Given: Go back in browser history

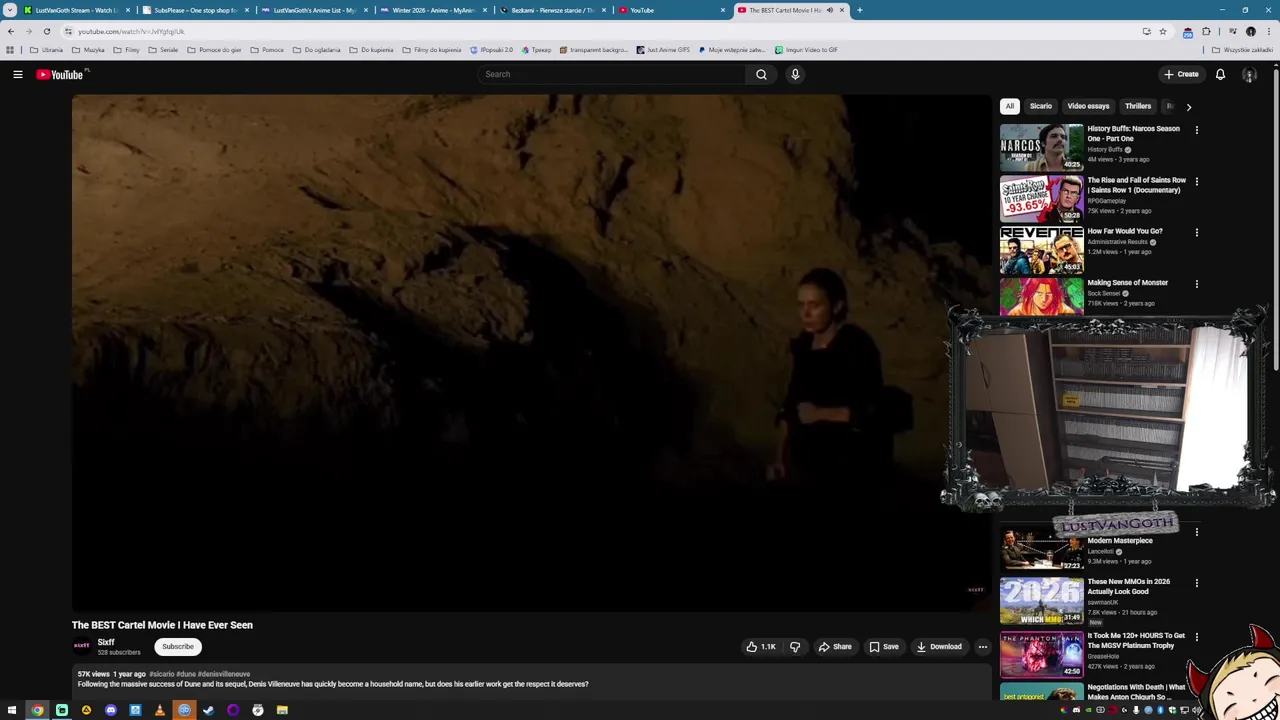Looking at the screenshot, I should (11, 31).
